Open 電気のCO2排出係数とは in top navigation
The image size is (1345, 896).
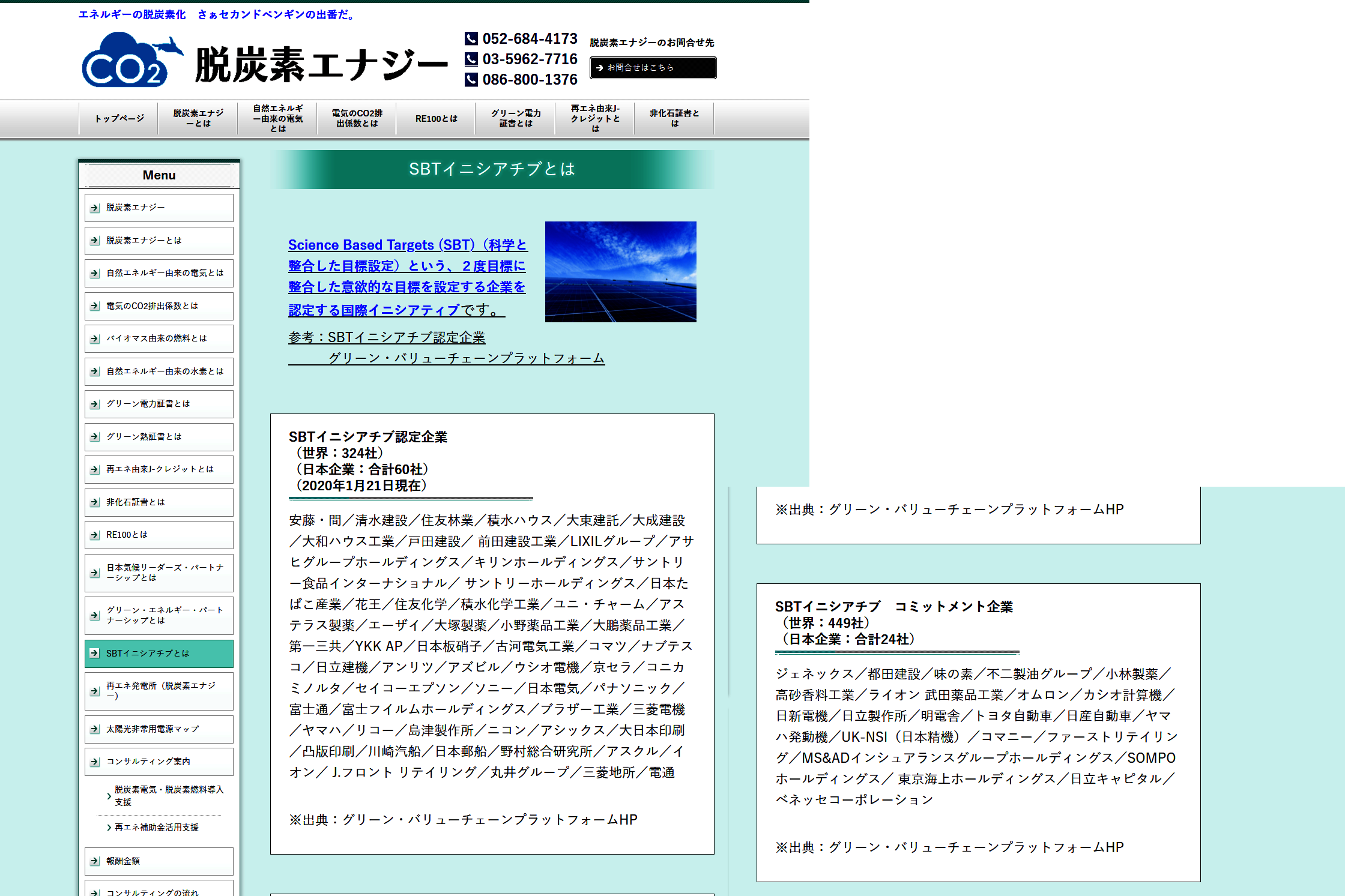click(357, 119)
